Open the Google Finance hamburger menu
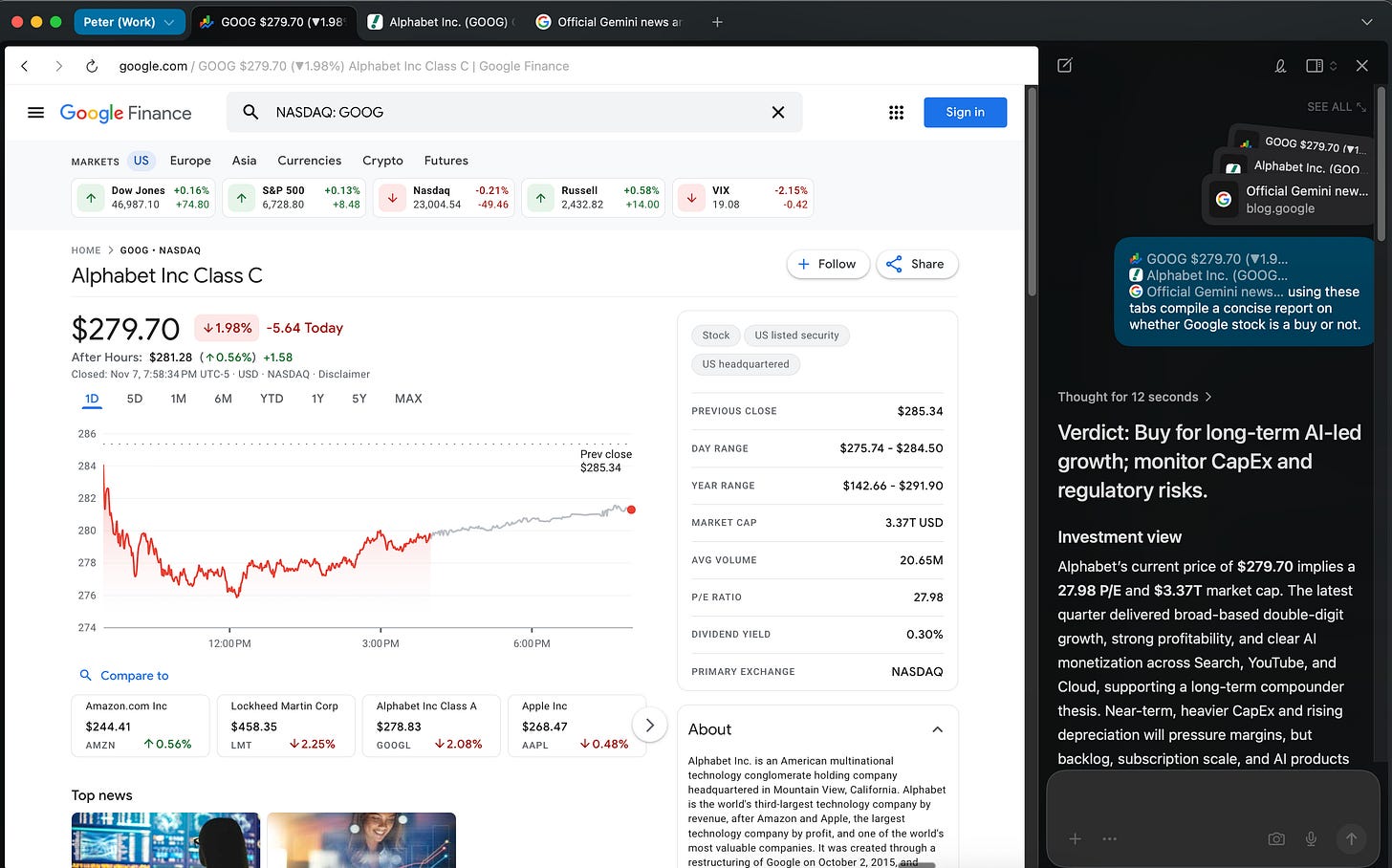1392x868 pixels. (x=36, y=112)
